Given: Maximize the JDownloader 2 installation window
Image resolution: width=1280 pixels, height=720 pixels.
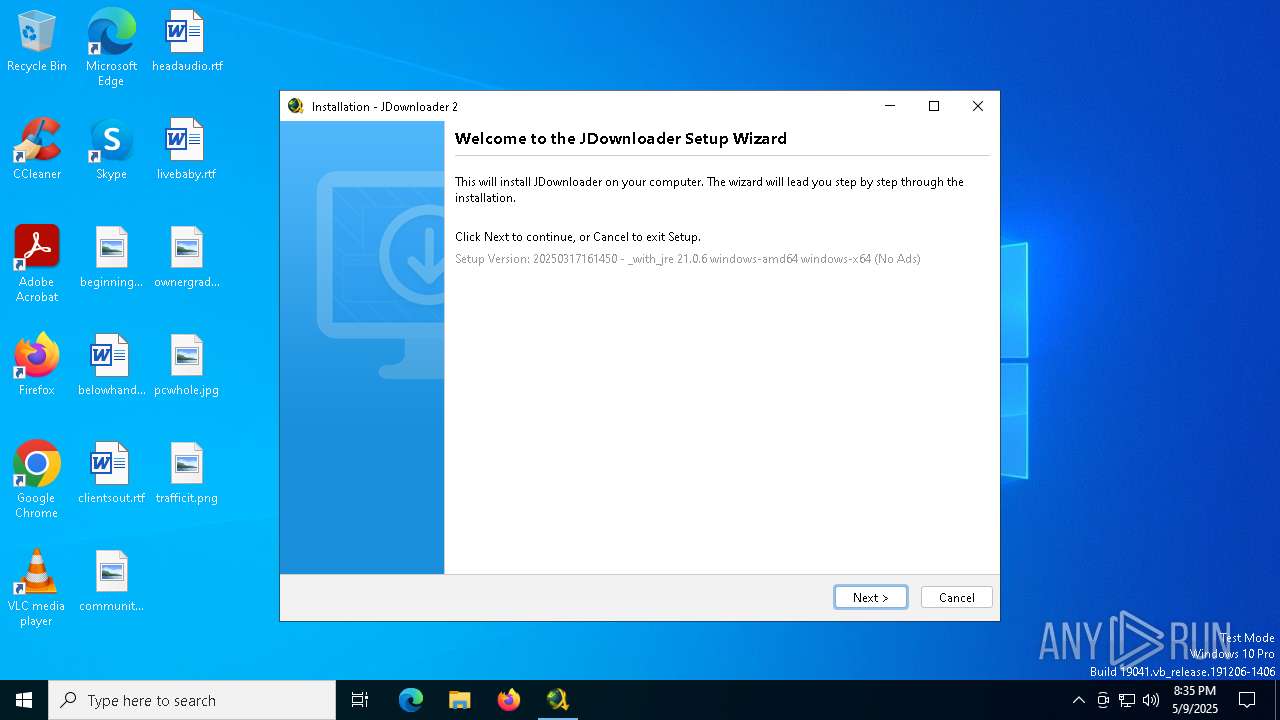Looking at the screenshot, I should point(934,106).
